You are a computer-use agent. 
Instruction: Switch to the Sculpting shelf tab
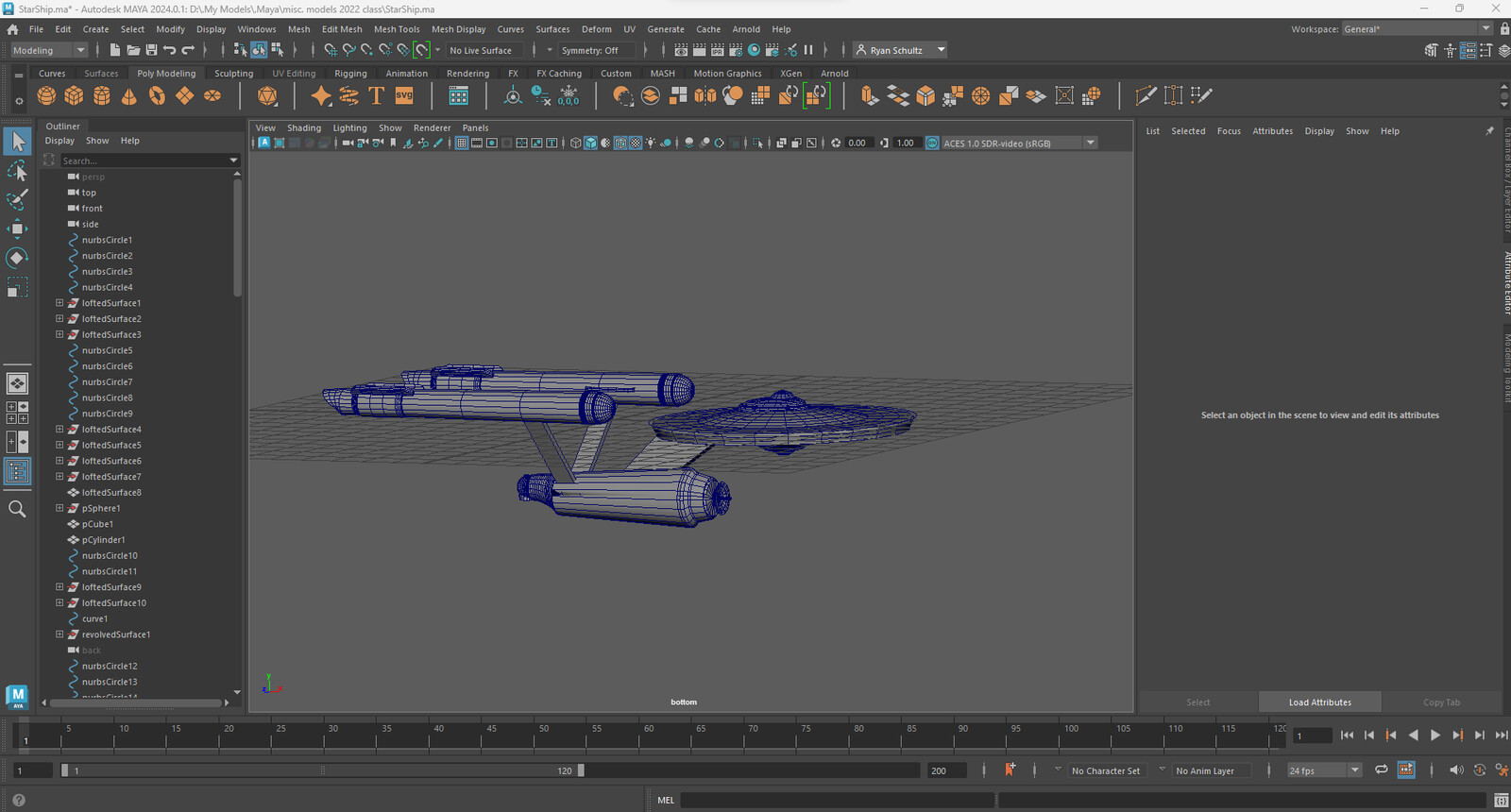pyautogui.click(x=233, y=74)
